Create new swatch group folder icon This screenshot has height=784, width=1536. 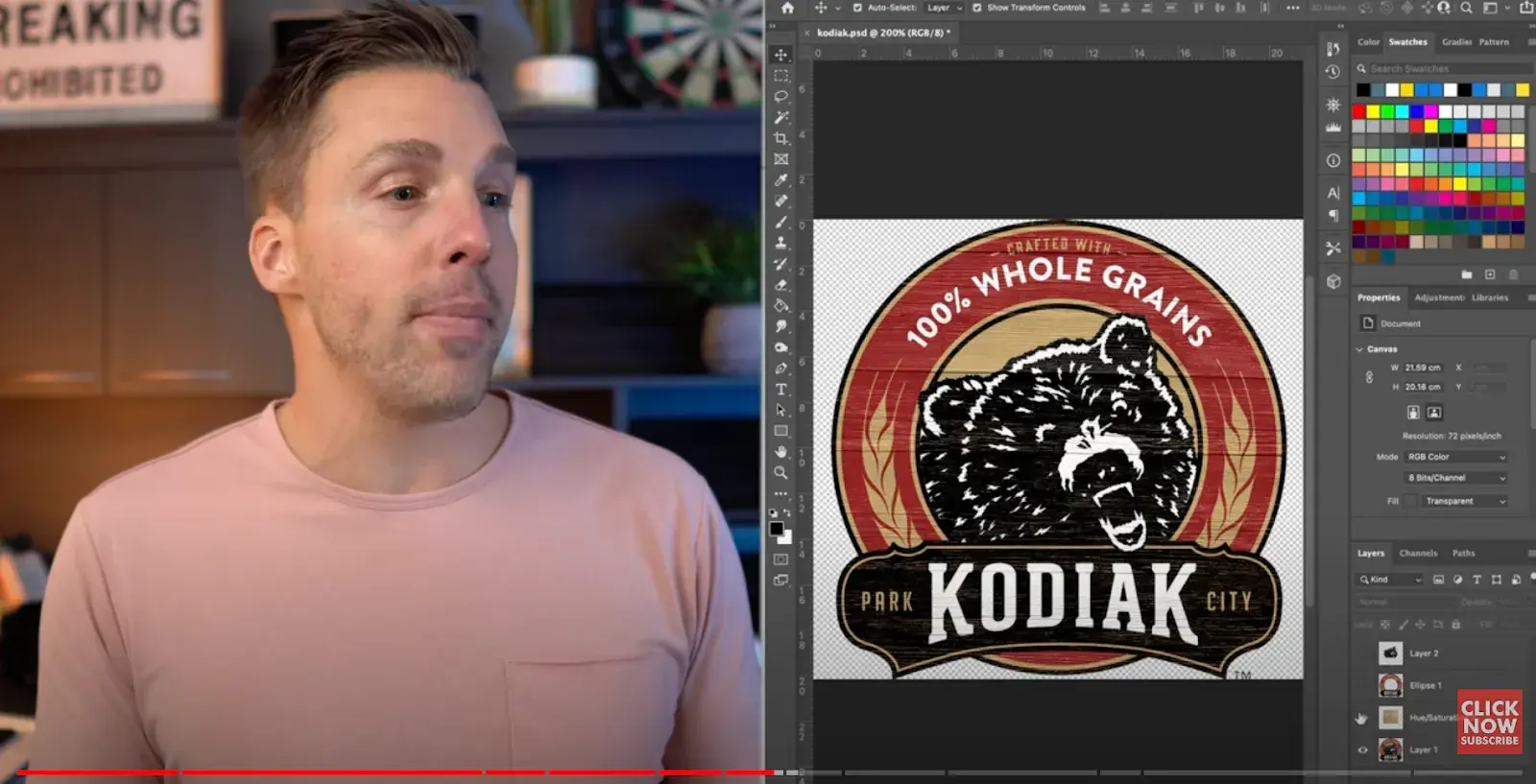[x=1467, y=275]
